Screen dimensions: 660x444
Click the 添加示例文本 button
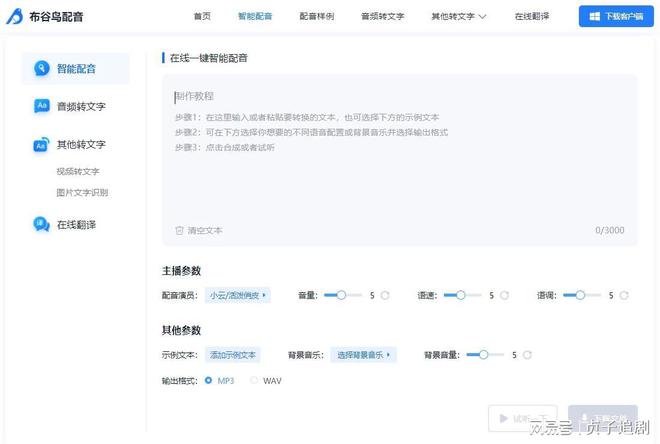pyautogui.click(x=233, y=355)
